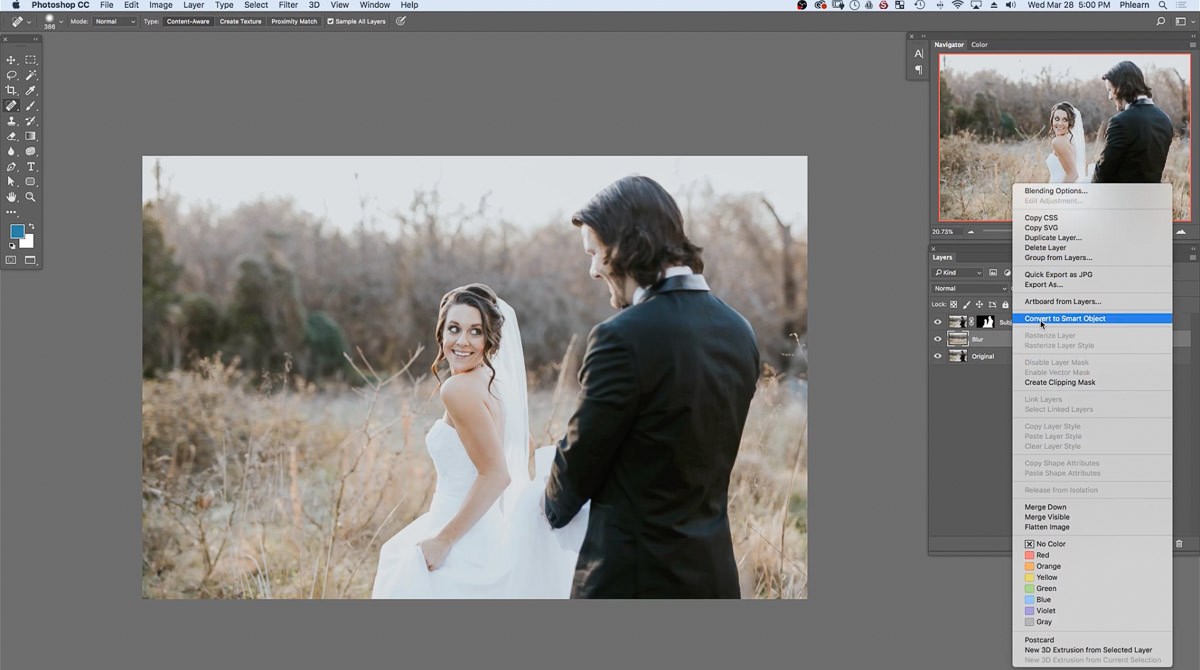
Task: Select Proximity Match type button
Action: [x=294, y=21]
